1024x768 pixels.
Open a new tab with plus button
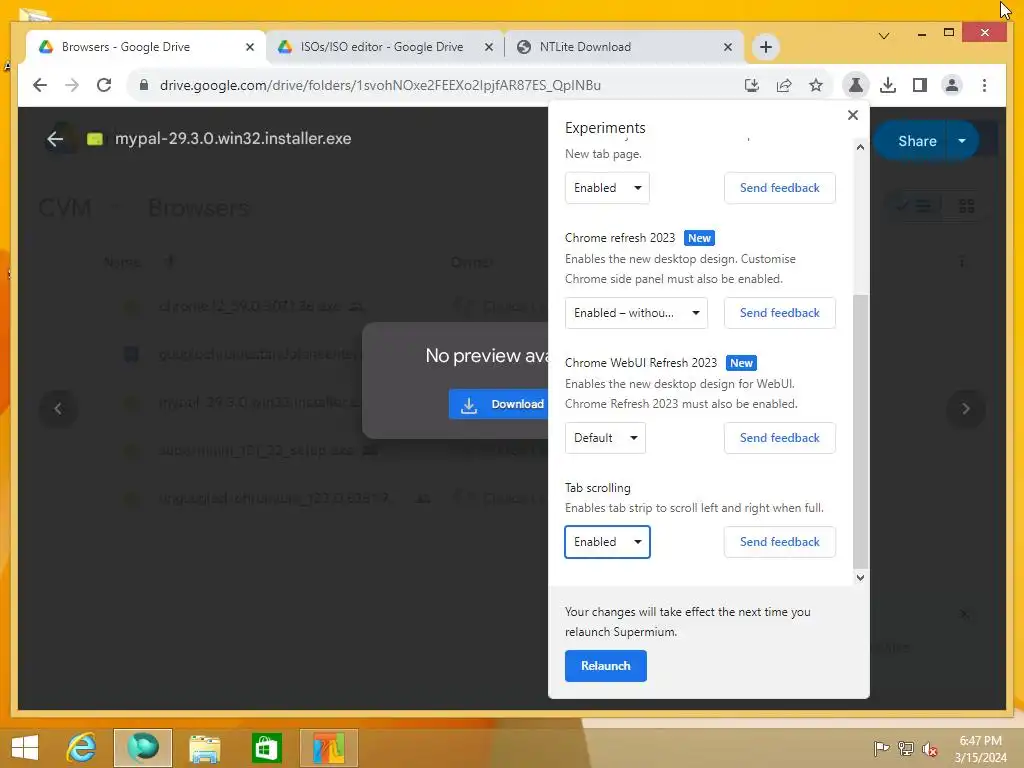[x=765, y=47]
